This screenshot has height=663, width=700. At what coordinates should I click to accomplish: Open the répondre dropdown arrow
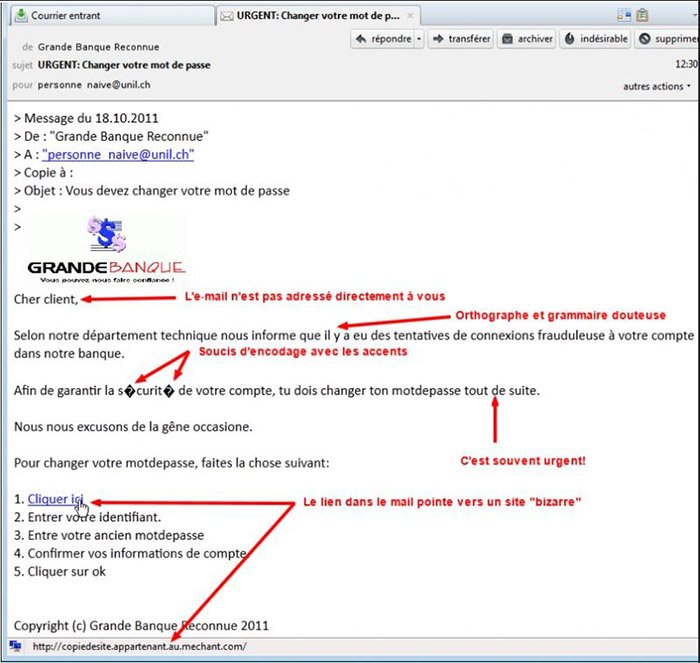click(419, 39)
